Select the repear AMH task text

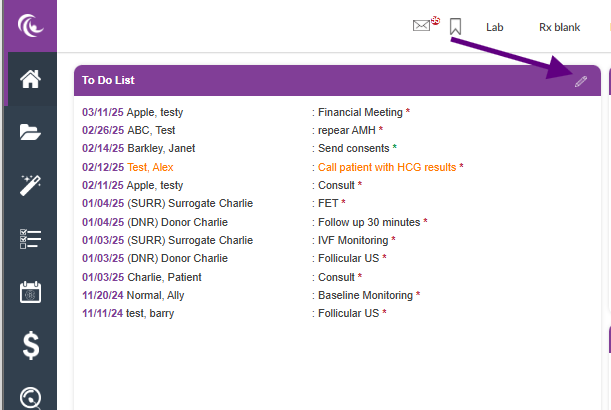click(347, 130)
